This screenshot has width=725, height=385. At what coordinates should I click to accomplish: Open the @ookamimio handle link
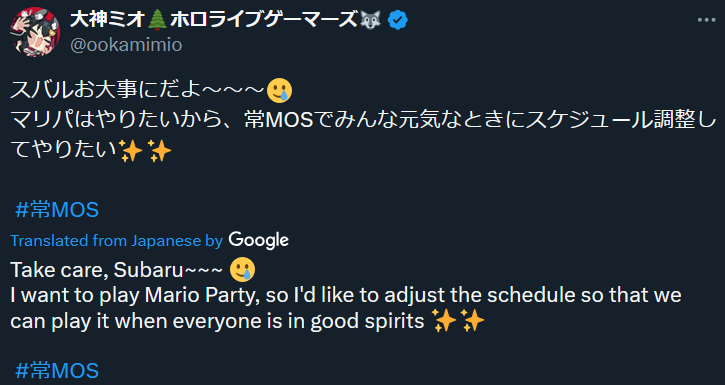(x=126, y=45)
